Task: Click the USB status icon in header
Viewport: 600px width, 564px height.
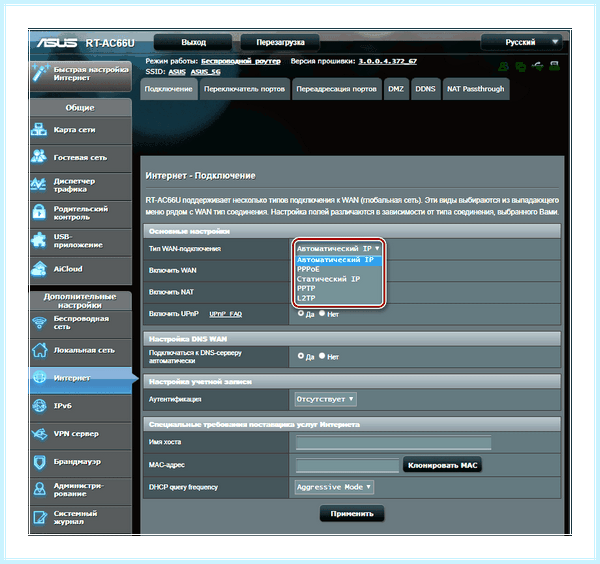Action: (x=538, y=67)
